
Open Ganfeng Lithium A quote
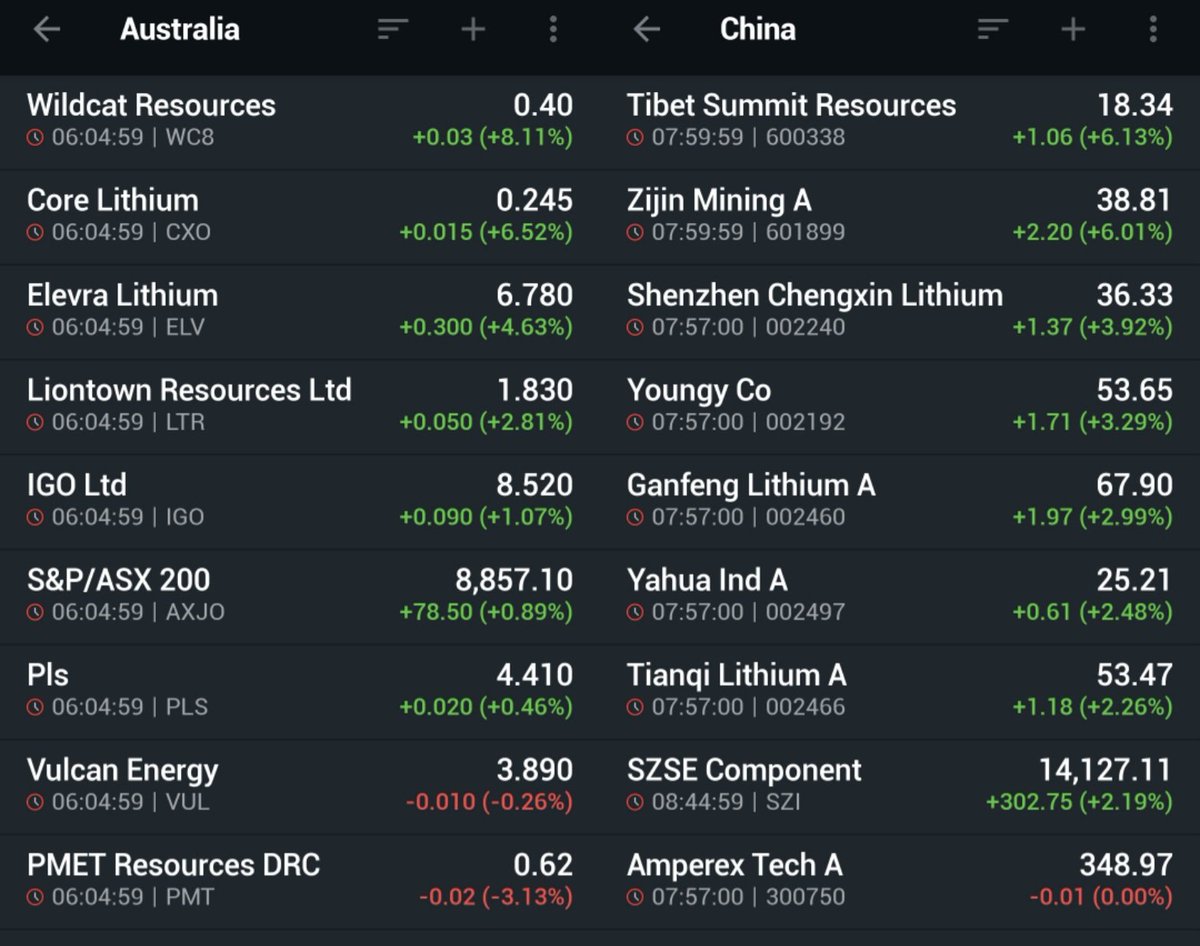point(900,502)
